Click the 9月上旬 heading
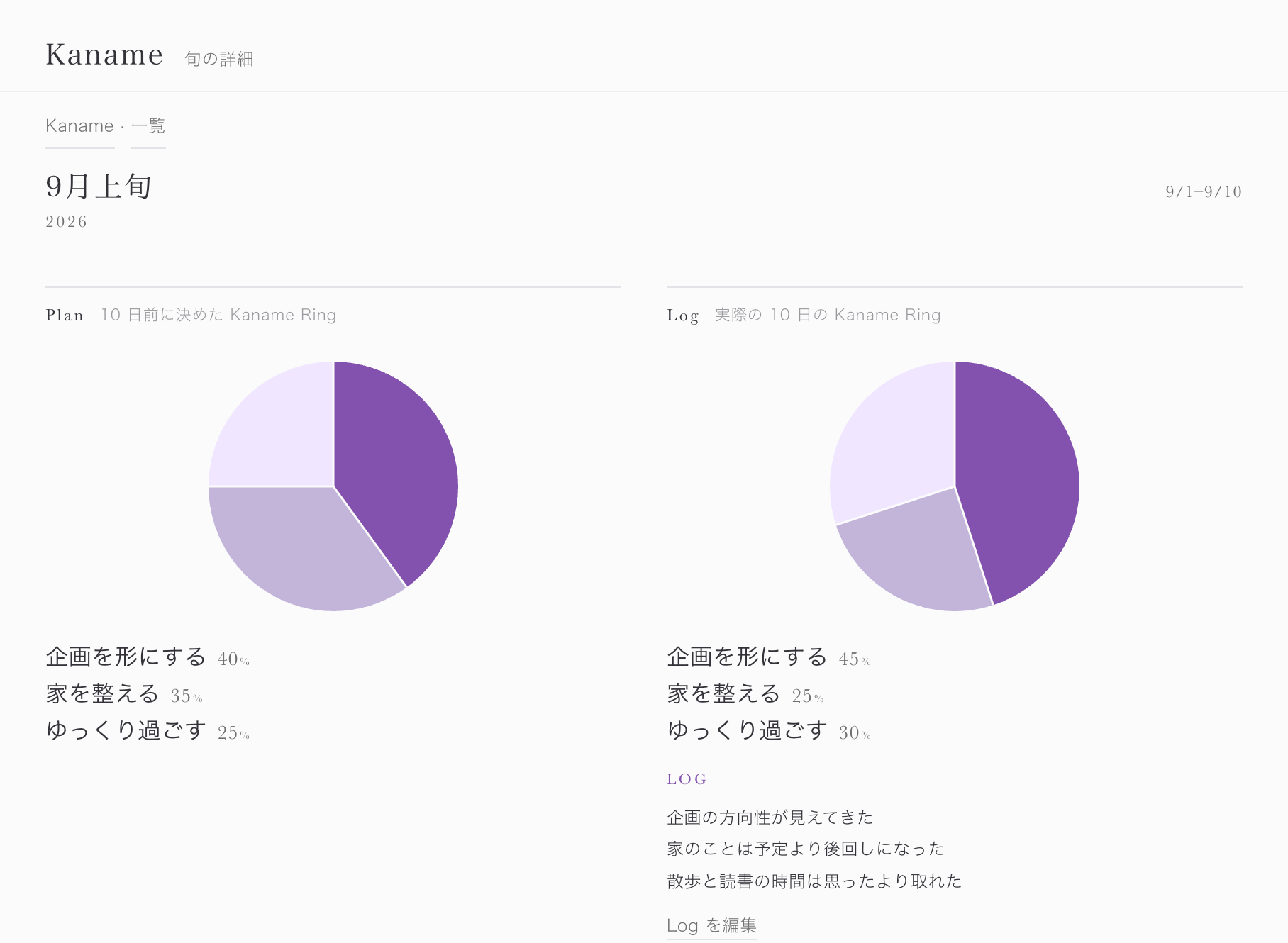This screenshot has width=1288, height=943. (x=99, y=186)
